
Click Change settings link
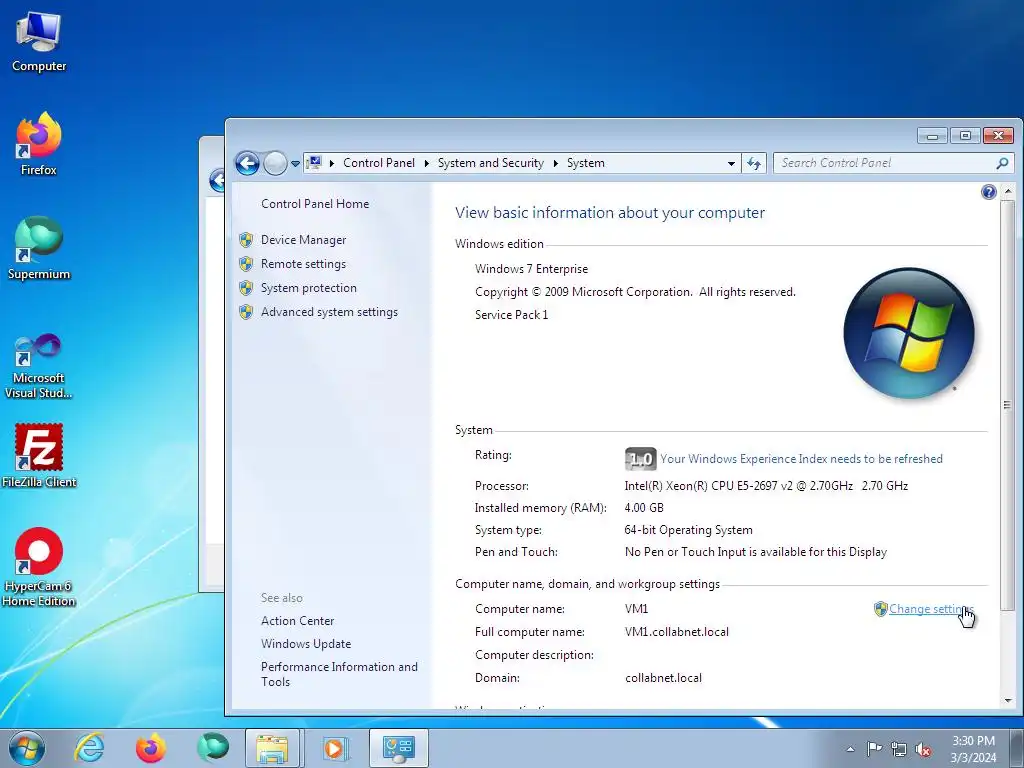[931, 609]
